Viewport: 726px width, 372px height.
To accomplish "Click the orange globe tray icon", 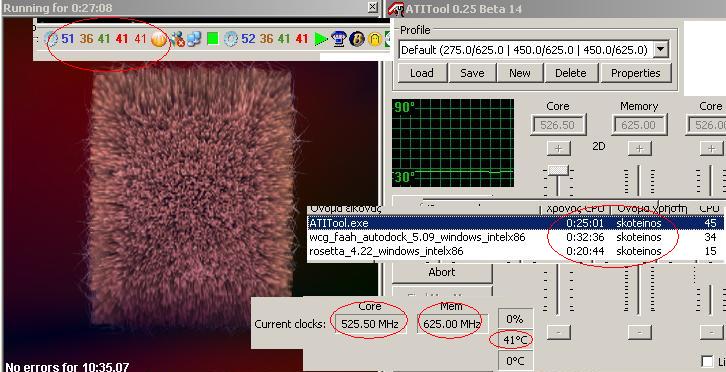I will [x=158, y=39].
